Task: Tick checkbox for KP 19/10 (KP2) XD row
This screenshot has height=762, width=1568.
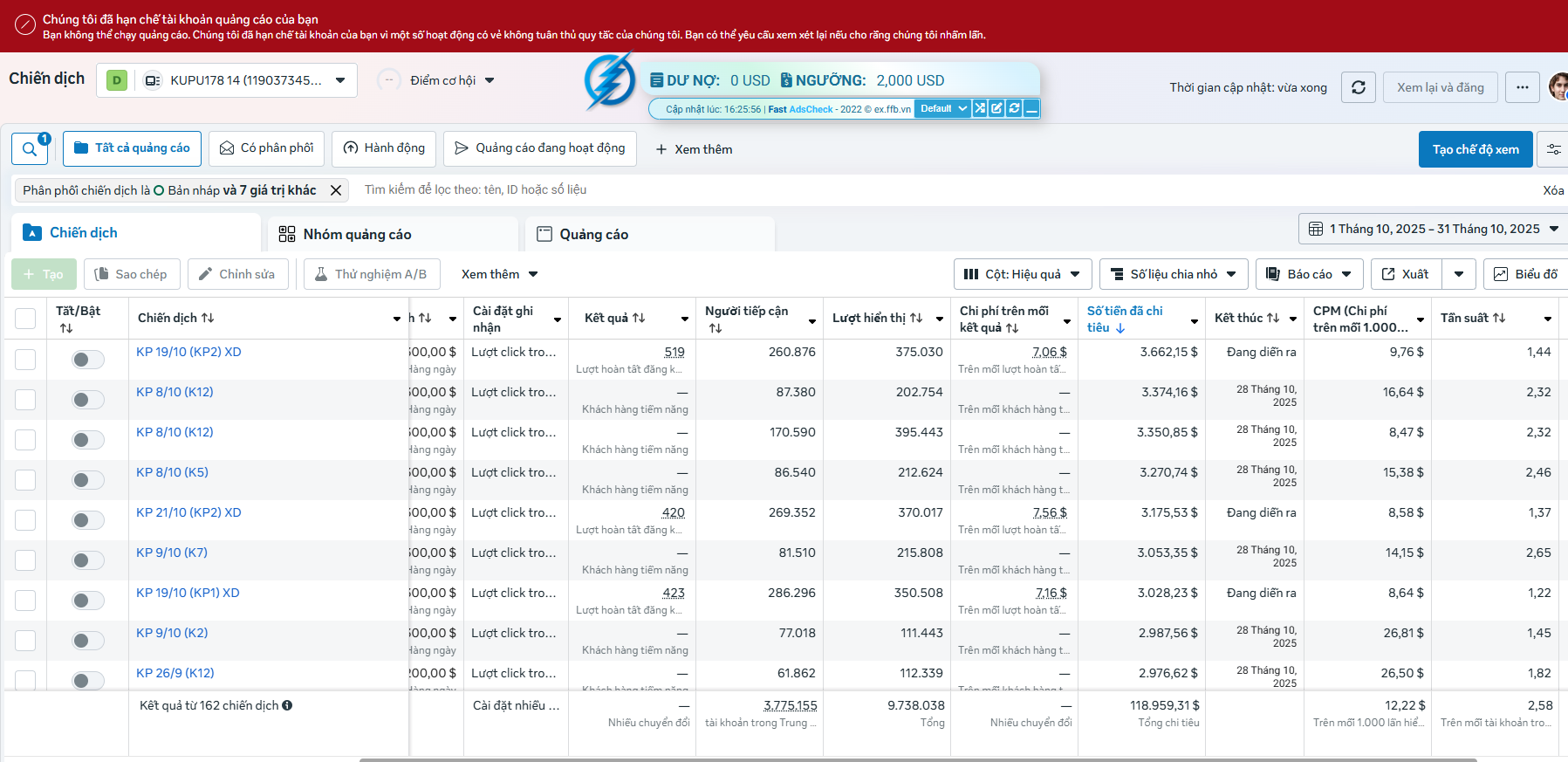Action: tap(25, 360)
